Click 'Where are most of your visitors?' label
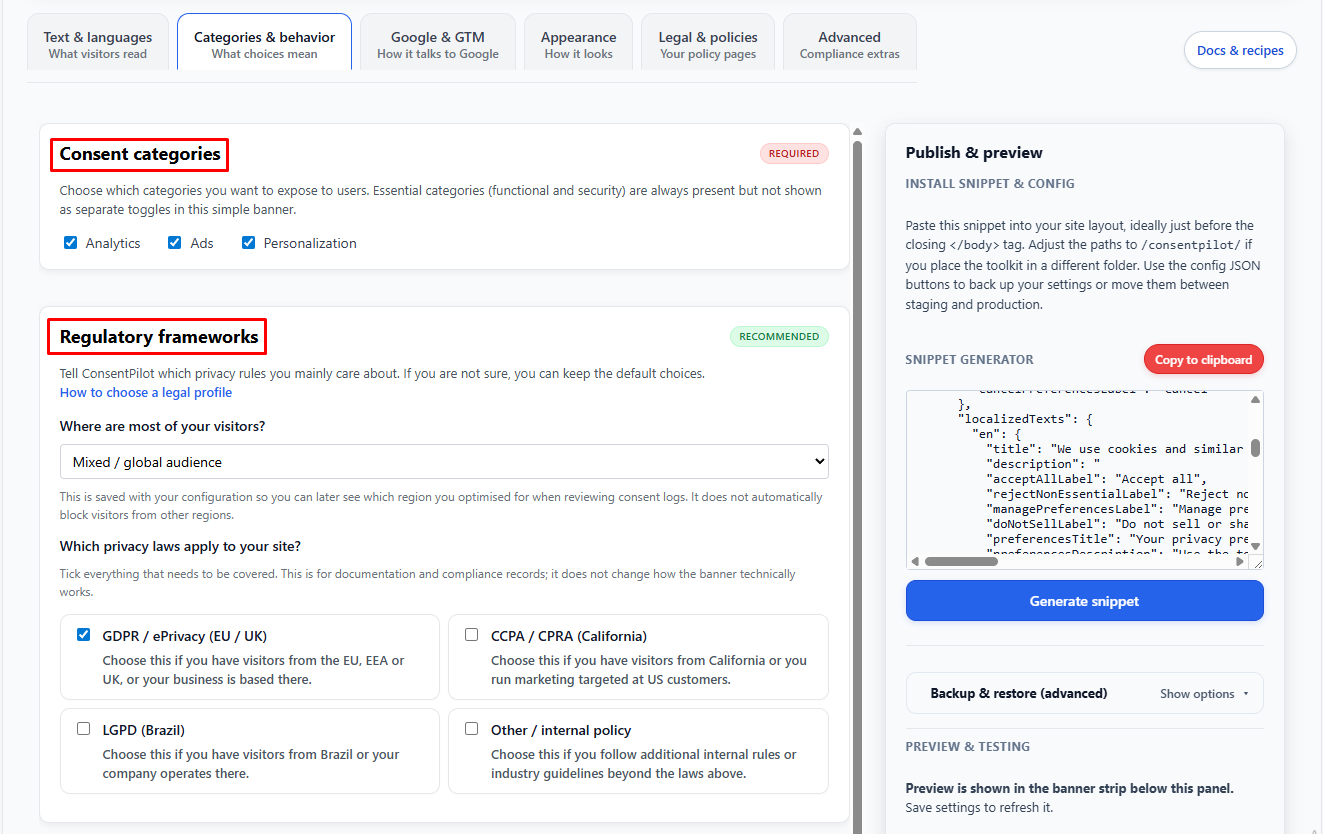 point(162,427)
